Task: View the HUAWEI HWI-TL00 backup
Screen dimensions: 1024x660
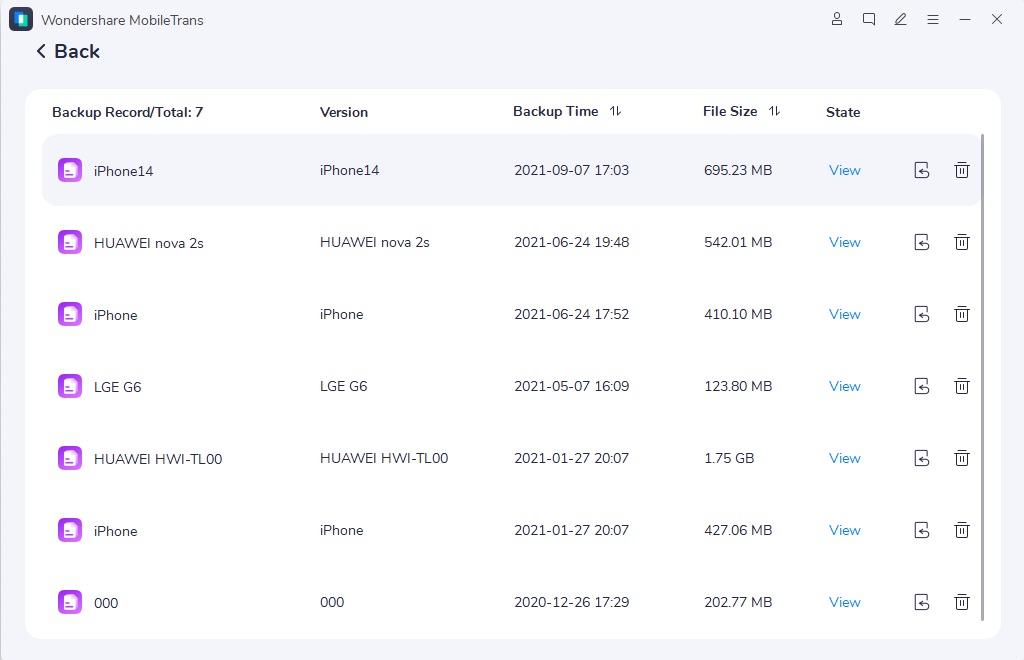Action: pos(844,458)
